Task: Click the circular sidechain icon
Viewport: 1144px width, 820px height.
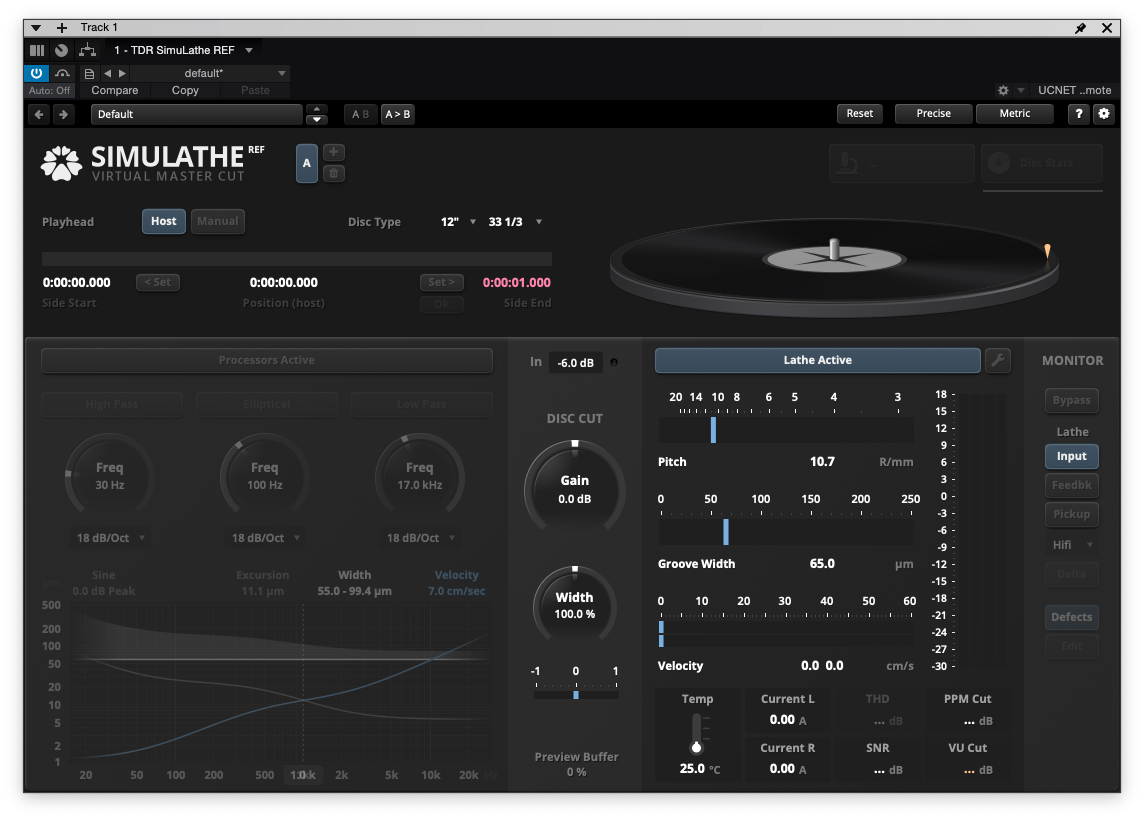Action: (62, 50)
